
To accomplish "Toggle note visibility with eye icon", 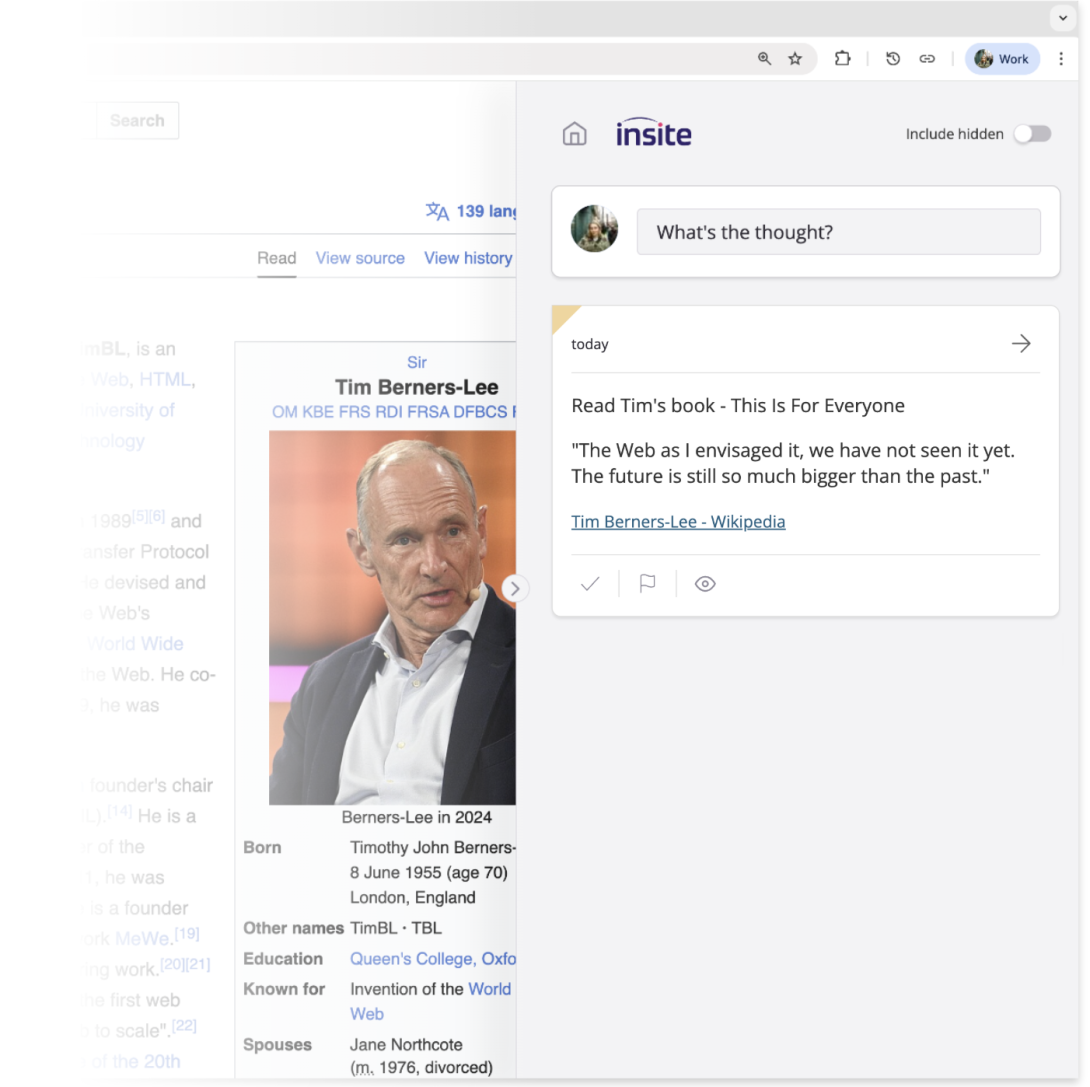I will click(x=705, y=584).
